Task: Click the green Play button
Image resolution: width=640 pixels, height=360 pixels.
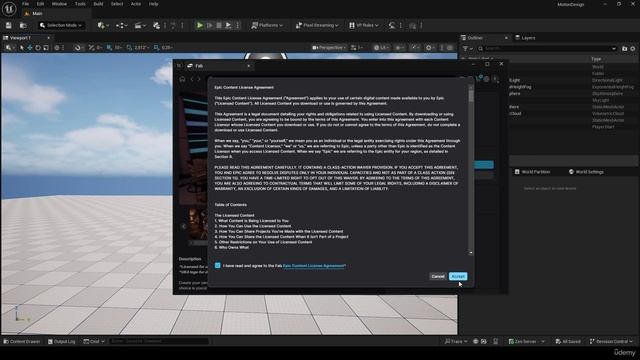Action: coord(200,25)
